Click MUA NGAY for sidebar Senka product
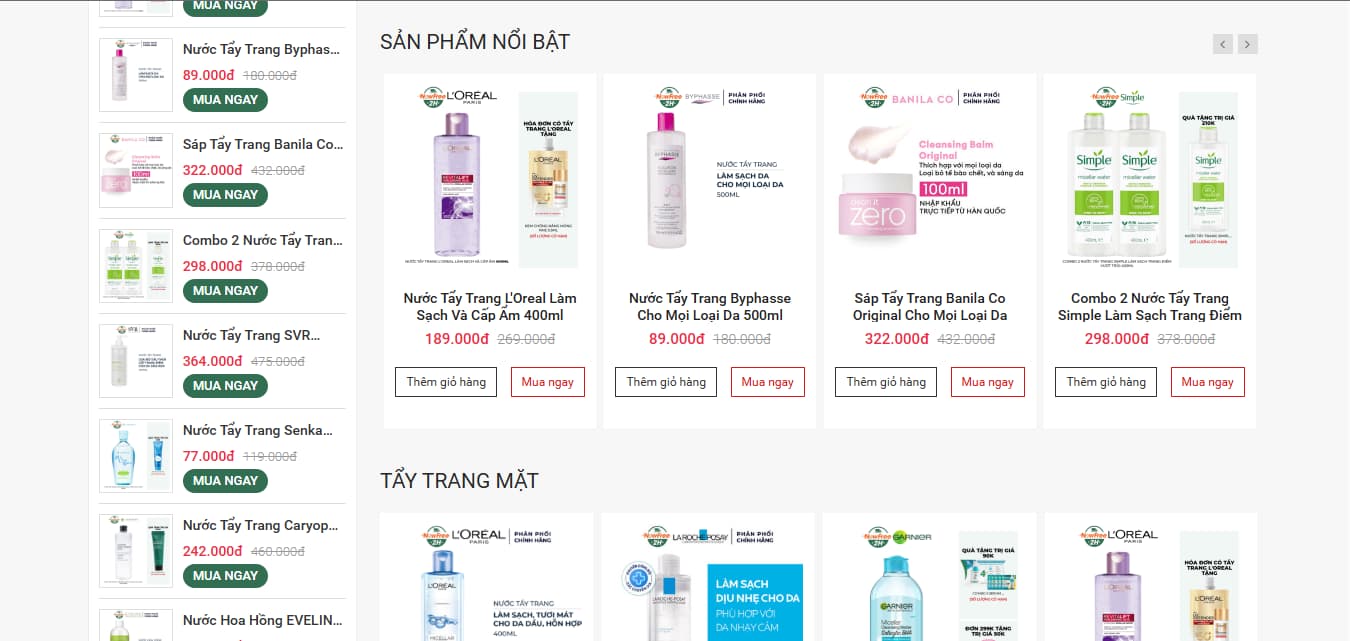The height and width of the screenshot is (641, 1350). click(x=225, y=480)
